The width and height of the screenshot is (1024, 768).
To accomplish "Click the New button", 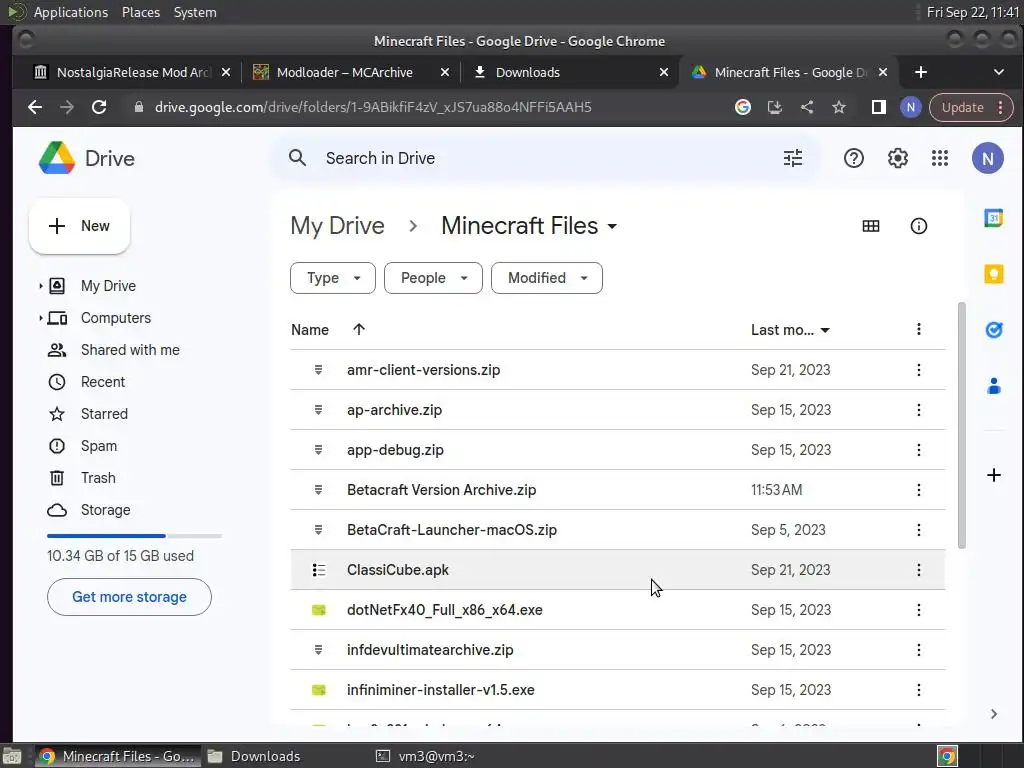I will [x=80, y=226].
